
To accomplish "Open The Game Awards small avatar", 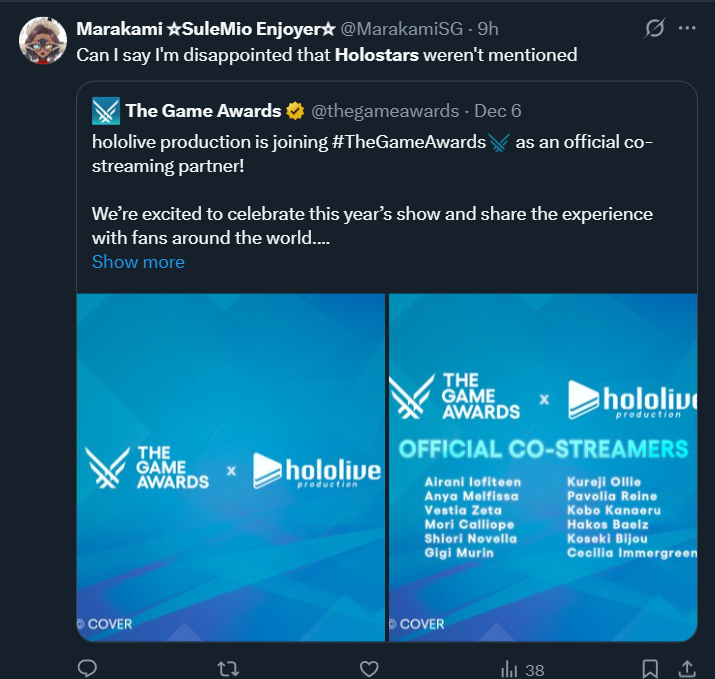I will [106, 111].
